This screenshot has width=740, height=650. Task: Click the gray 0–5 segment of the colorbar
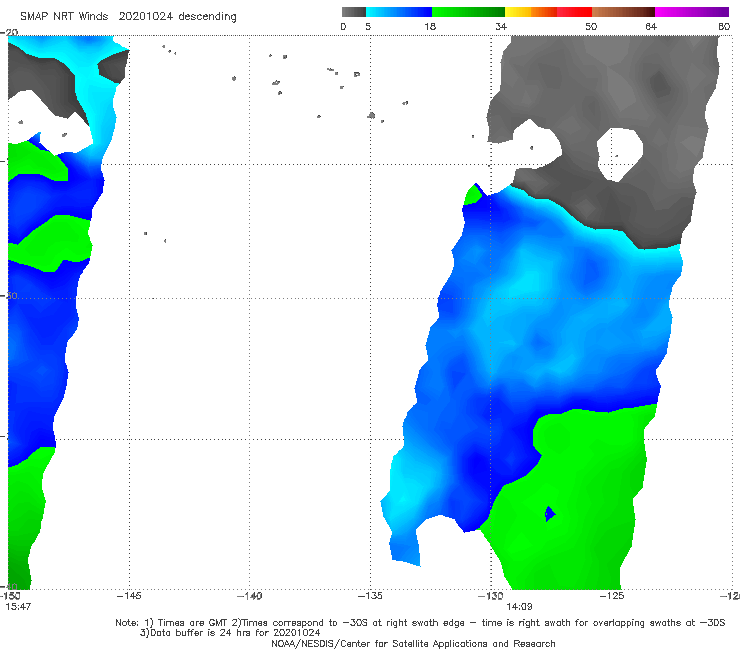pyautogui.click(x=354, y=12)
